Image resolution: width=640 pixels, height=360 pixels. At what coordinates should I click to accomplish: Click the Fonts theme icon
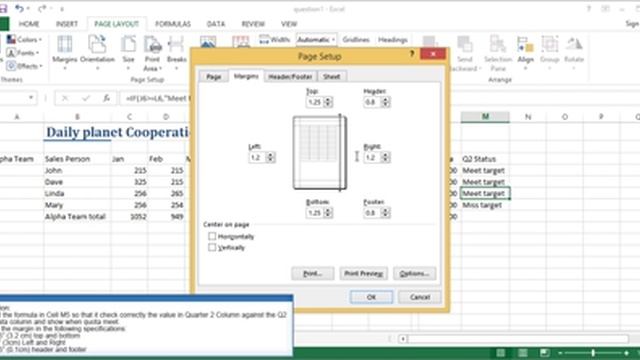(11, 53)
